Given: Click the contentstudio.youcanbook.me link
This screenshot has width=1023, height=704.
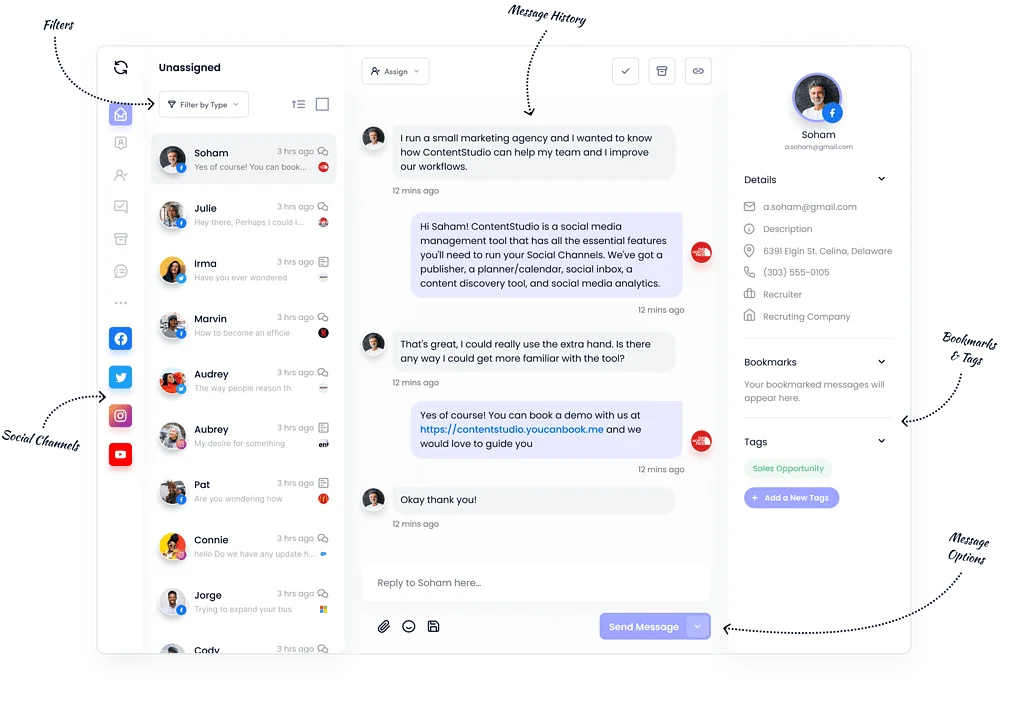Looking at the screenshot, I should click(x=512, y=429).
